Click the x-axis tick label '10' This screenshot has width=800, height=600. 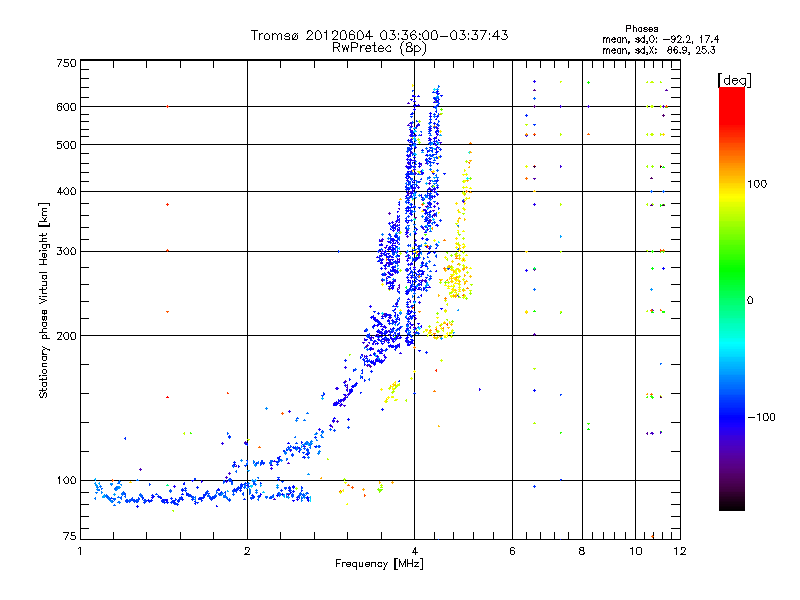pos(635,551)
